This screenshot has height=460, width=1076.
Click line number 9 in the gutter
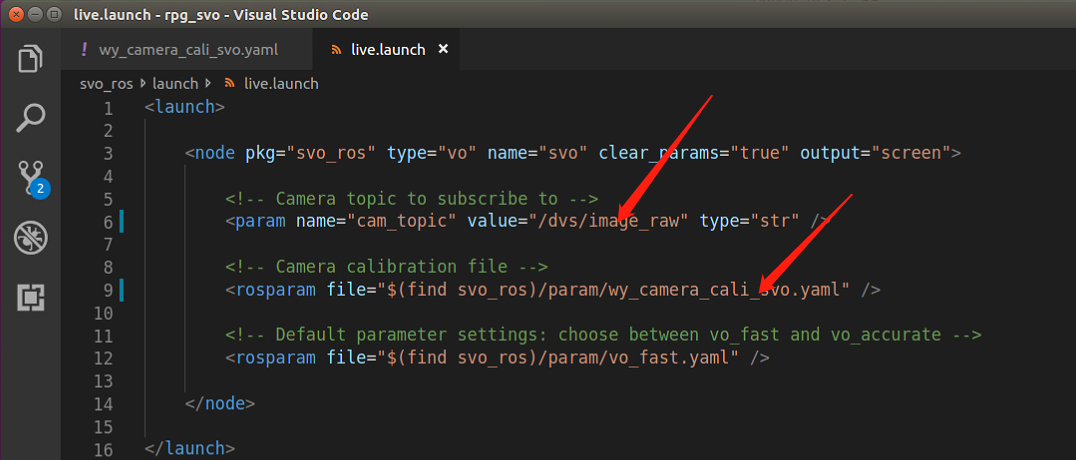click(107, 290)
